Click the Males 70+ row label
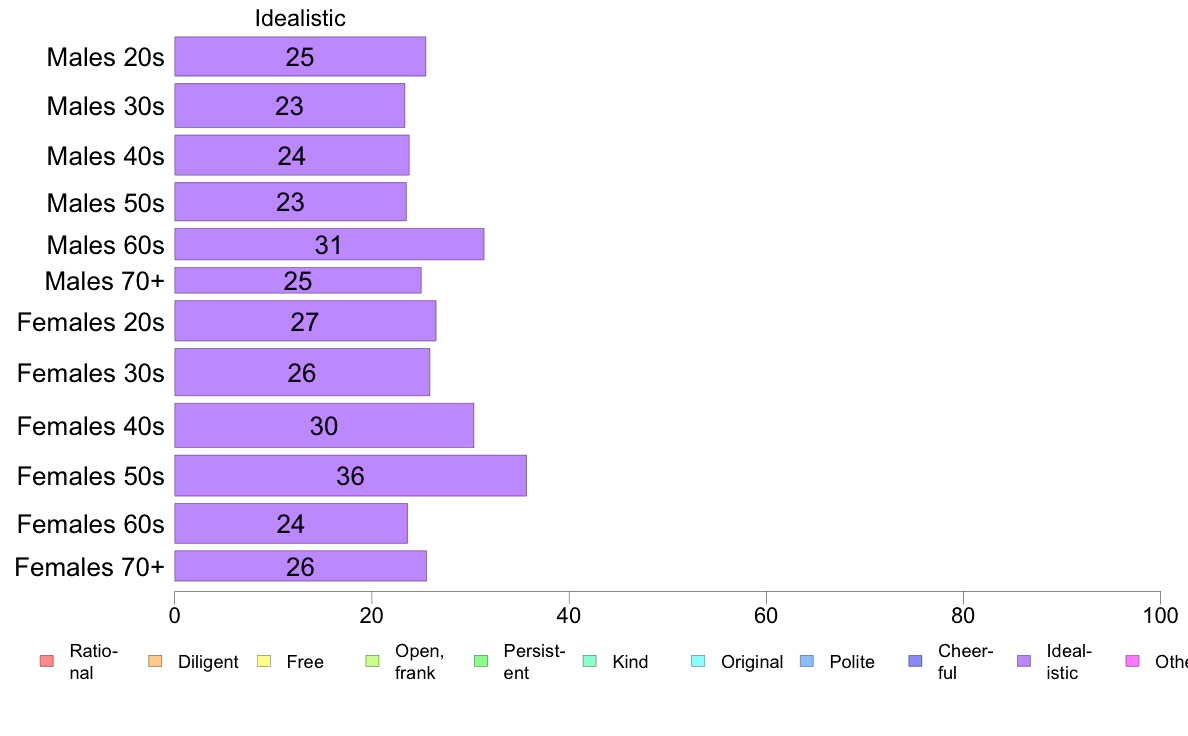Image resolution: width=1188 pixels, height=736 pixels. coord(104,281)
